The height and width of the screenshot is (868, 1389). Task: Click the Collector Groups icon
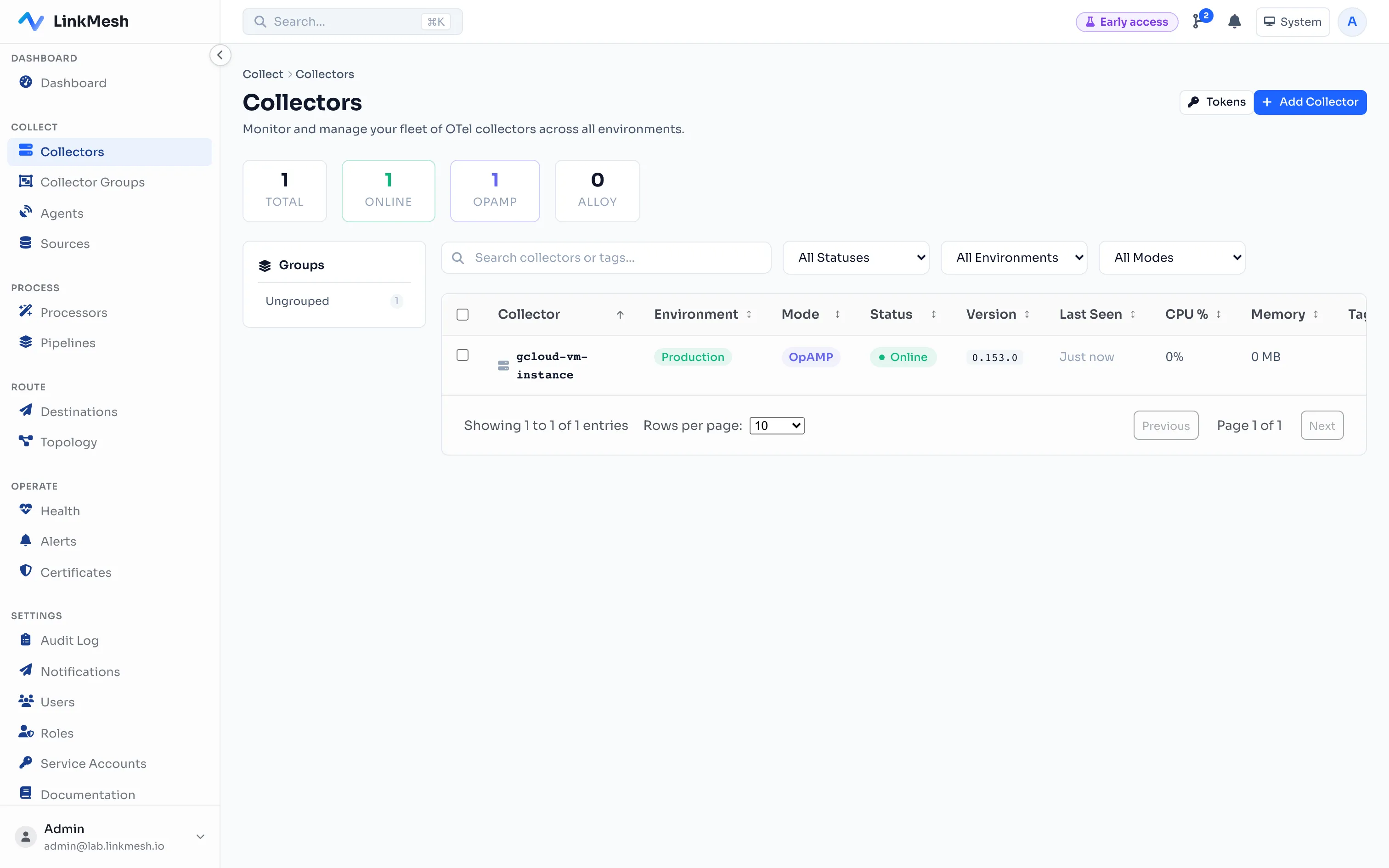[26, 181]
